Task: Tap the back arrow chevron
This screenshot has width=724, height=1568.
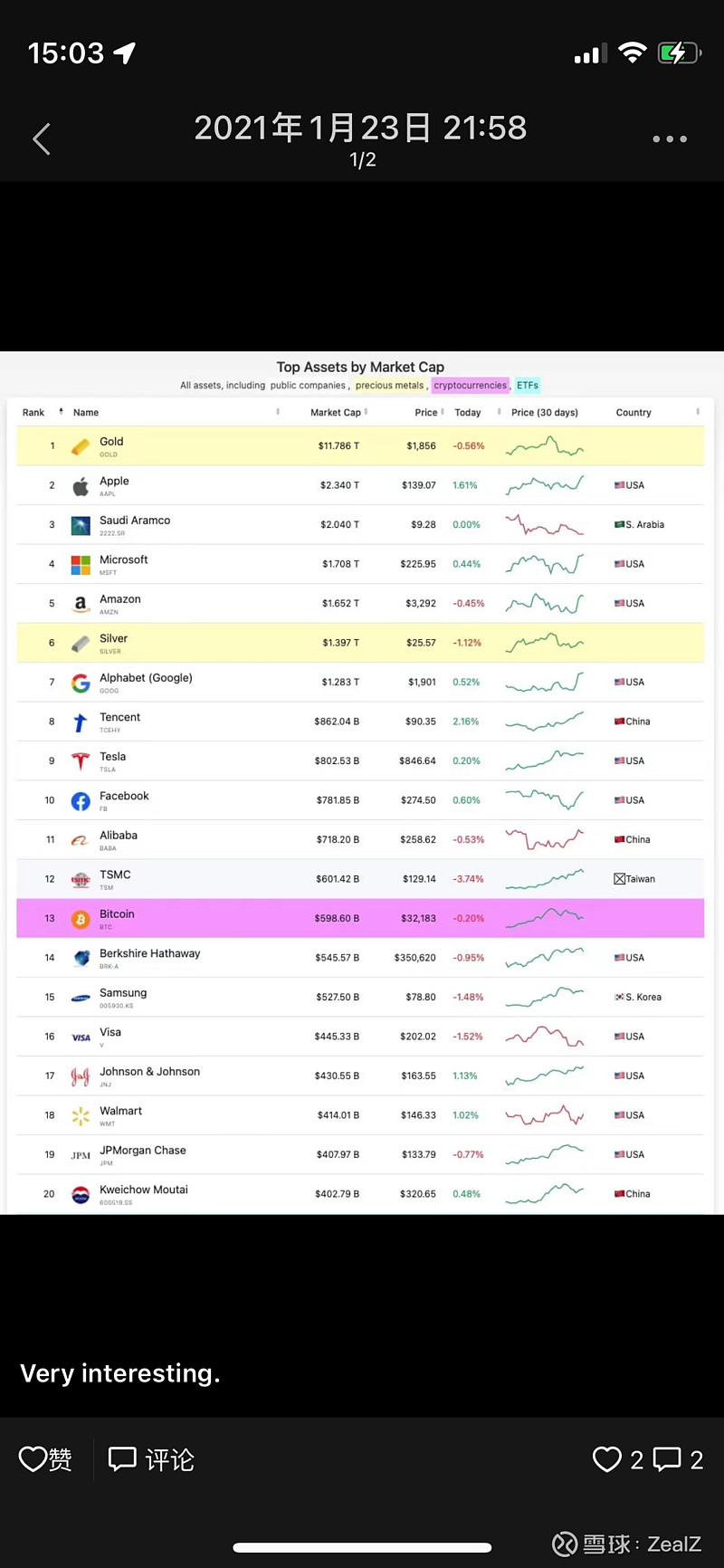Action: click(42, 139)
